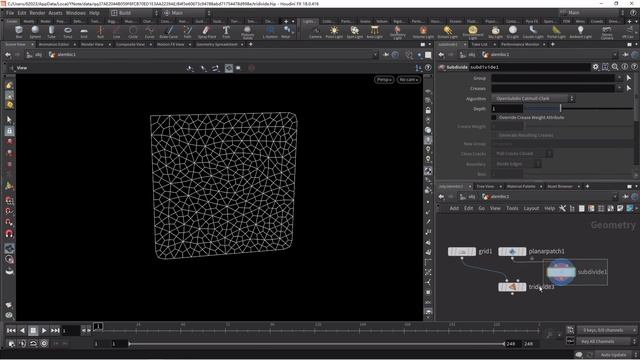
Task: Select the grid1 node
Action: click(462, 251)
